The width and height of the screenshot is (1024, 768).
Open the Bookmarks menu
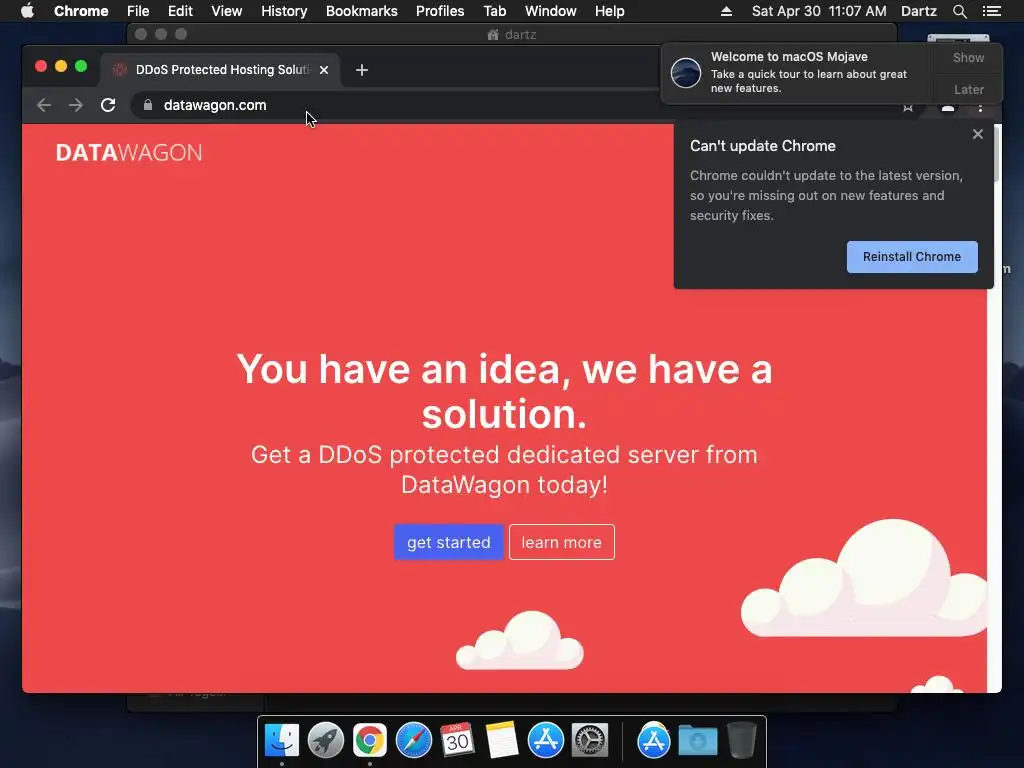[362, 11]
